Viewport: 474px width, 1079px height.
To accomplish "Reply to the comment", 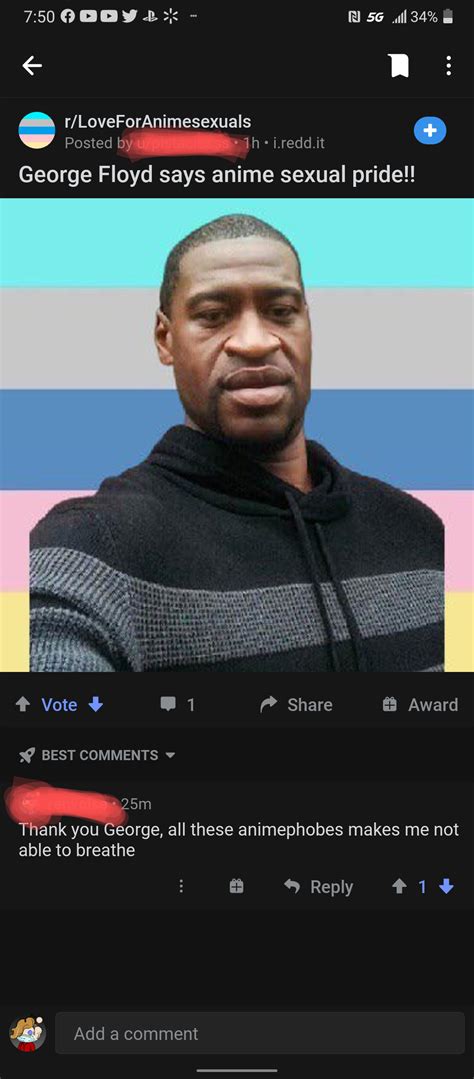I will (x=319, y=887).
